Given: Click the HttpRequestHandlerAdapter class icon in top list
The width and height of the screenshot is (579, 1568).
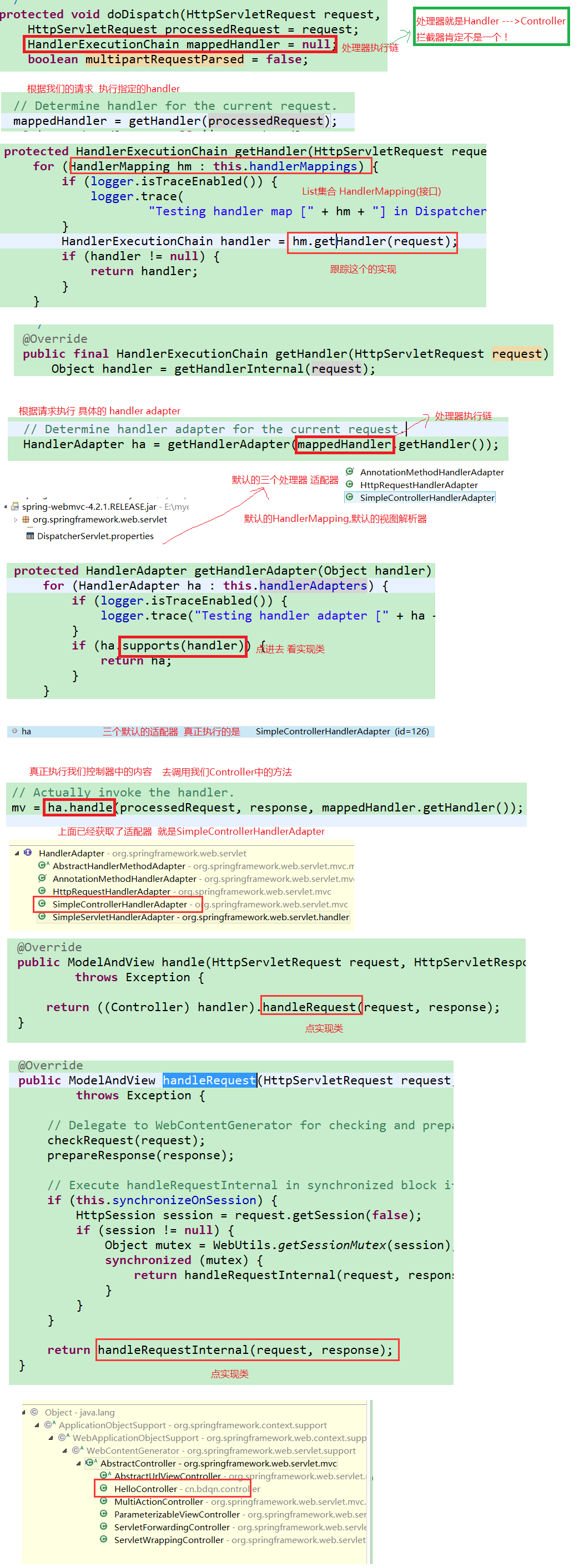Looking at the screenshot, I should tap(350, 484).
